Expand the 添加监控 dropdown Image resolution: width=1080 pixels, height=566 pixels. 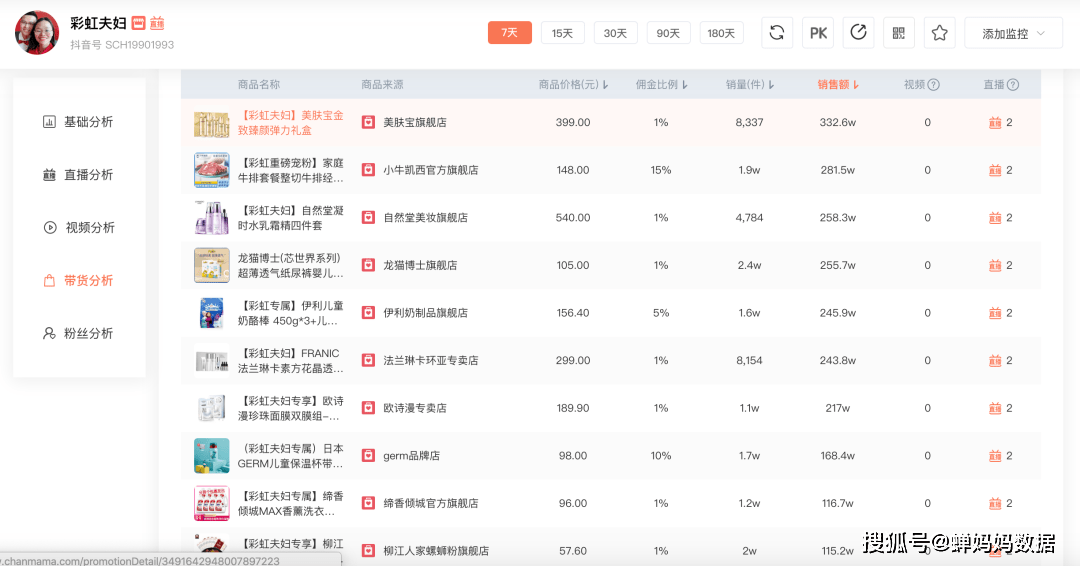[x=1012, y=33]
